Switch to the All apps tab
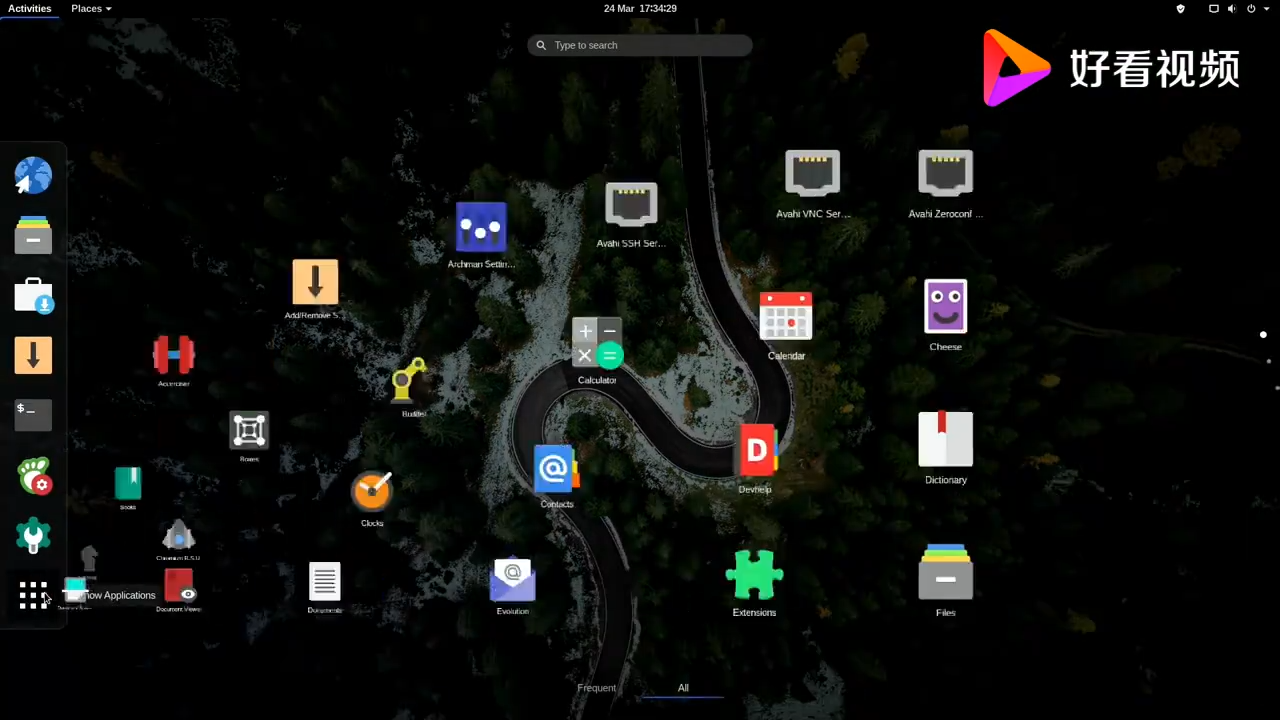 click(x=683, y=688)
